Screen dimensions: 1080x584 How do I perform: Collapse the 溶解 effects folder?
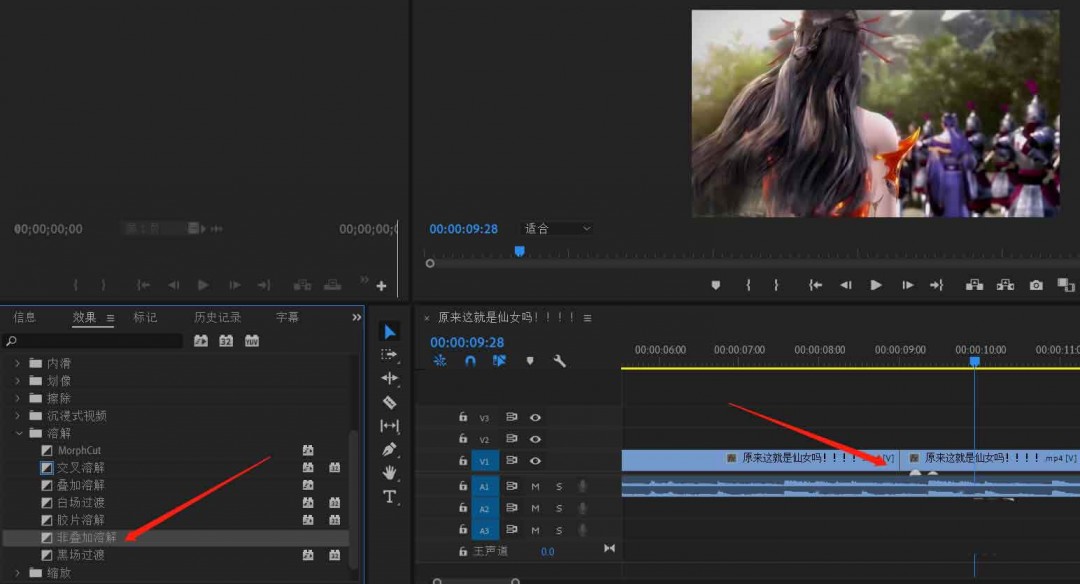pyautogui.click(x=17, y=432)
